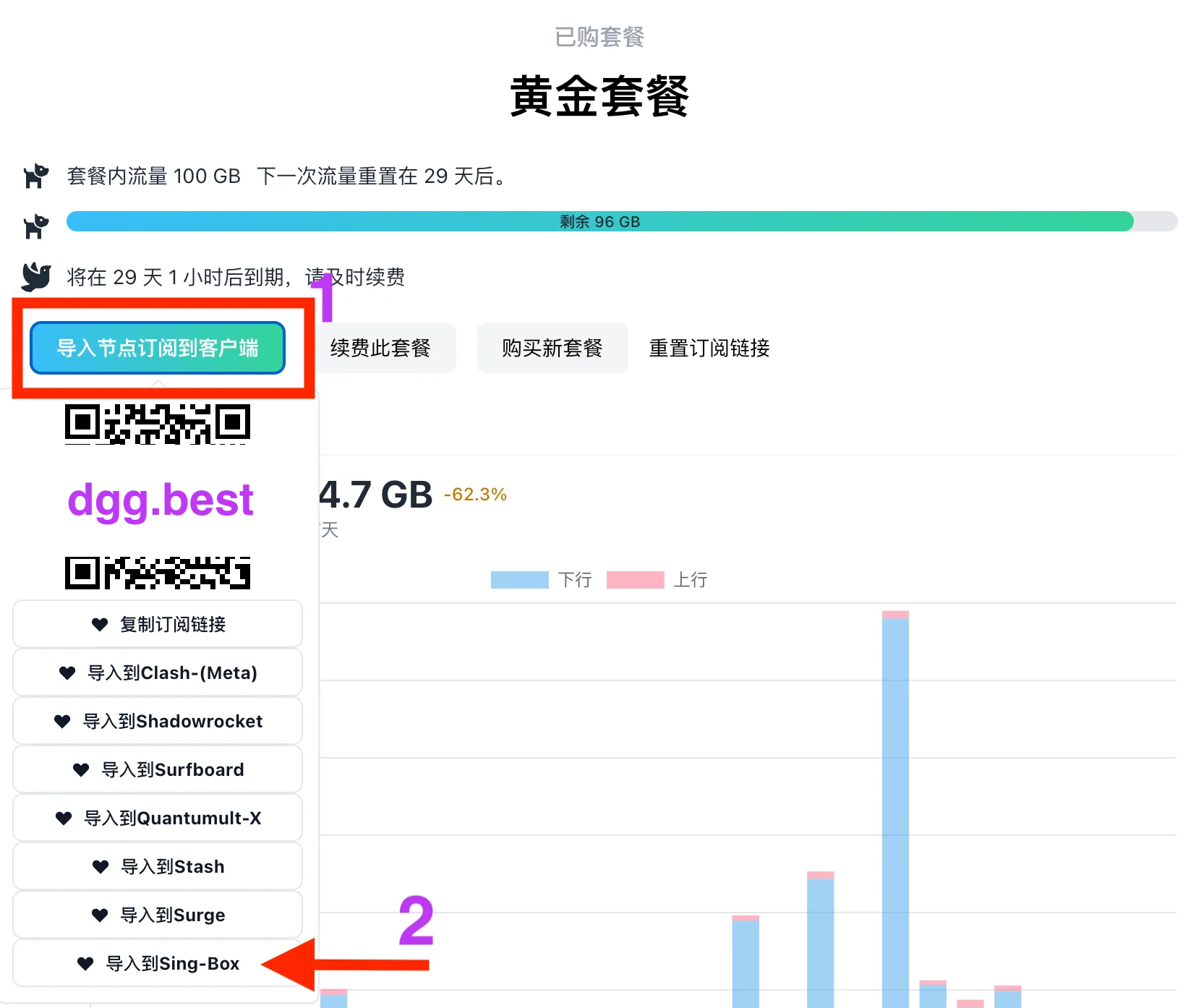Screen dimensions: 1196x1008
Task: Click the dog icon beside plan traffic text
Action: coord(35,176)
